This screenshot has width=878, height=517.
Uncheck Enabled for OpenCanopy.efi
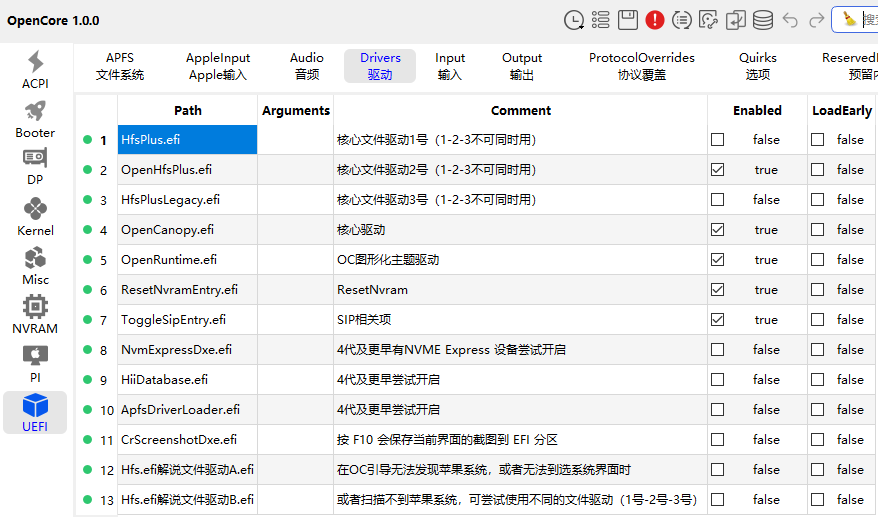pyautogui.click(x=717, y=230)
